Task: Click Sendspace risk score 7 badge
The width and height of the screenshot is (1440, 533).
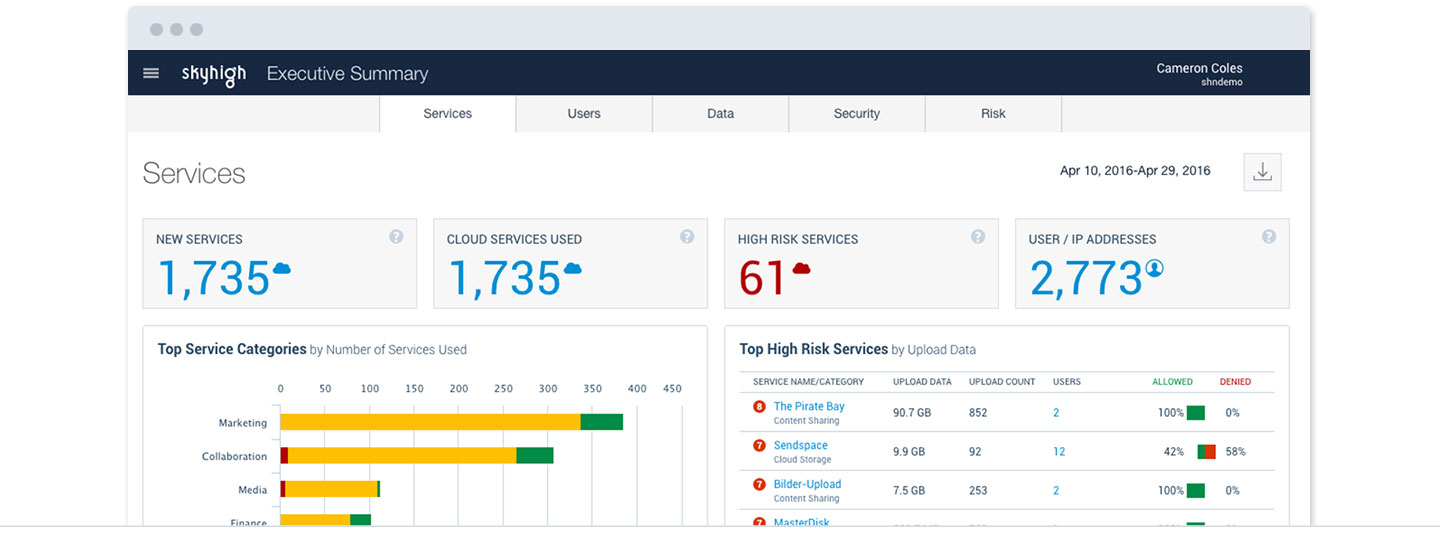Action: [x=759, y=446]
